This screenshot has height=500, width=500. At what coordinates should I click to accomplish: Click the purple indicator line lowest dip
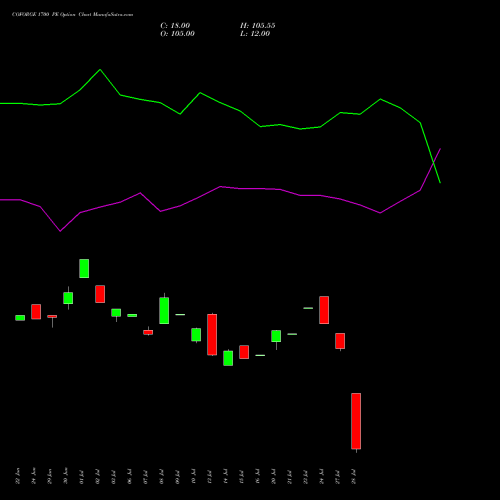click(x=60, y=231)
